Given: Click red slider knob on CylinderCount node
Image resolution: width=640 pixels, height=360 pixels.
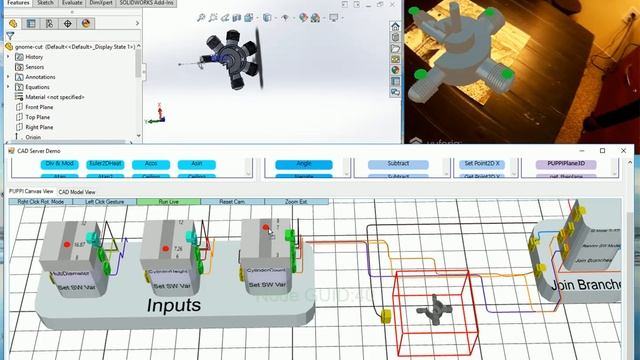Looking at the screenshot, I should click(x=266, y=227).
